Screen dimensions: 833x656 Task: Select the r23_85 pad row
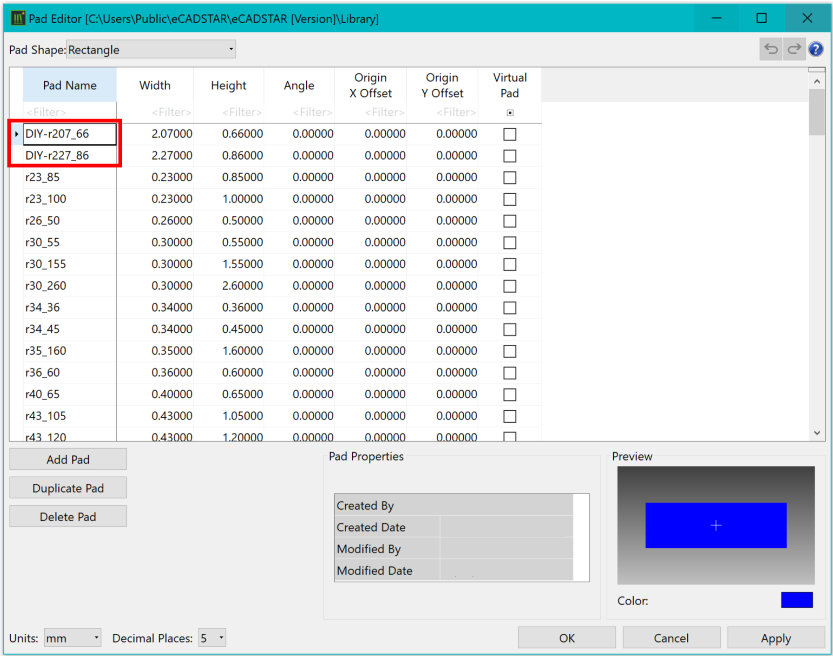[x=282, y=177]
